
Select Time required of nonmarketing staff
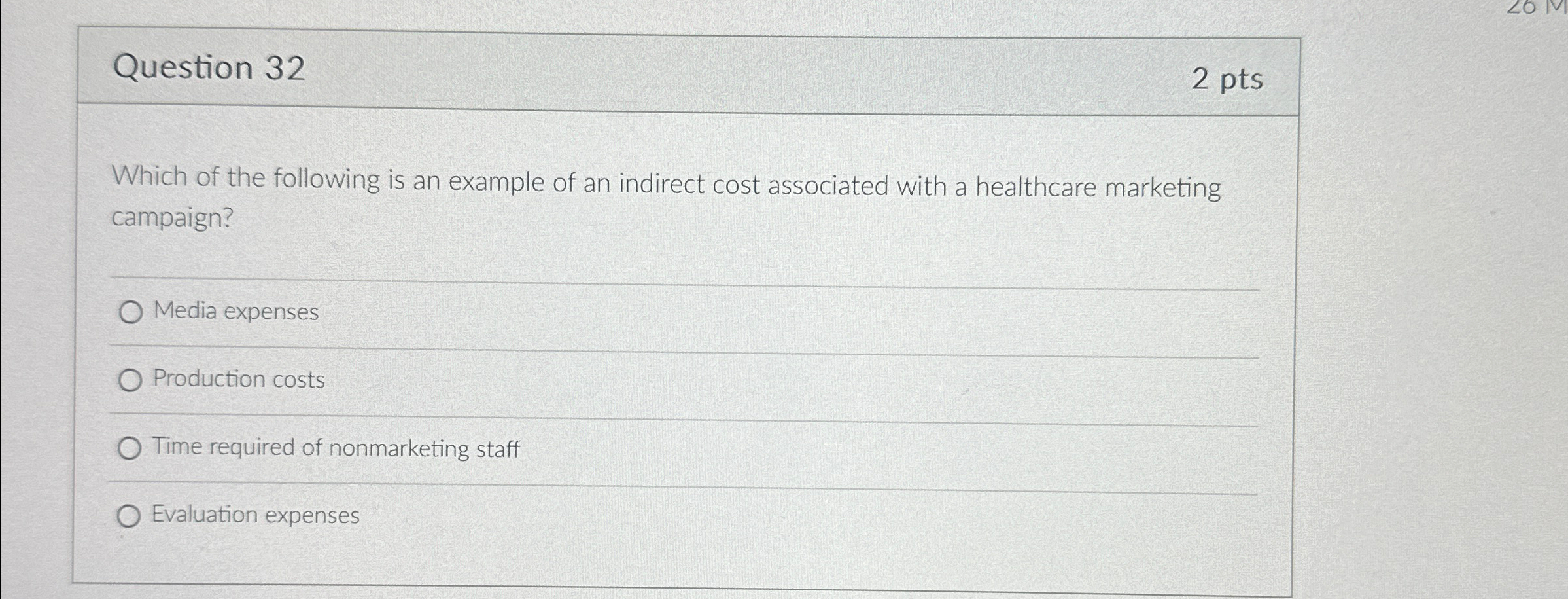130,448
